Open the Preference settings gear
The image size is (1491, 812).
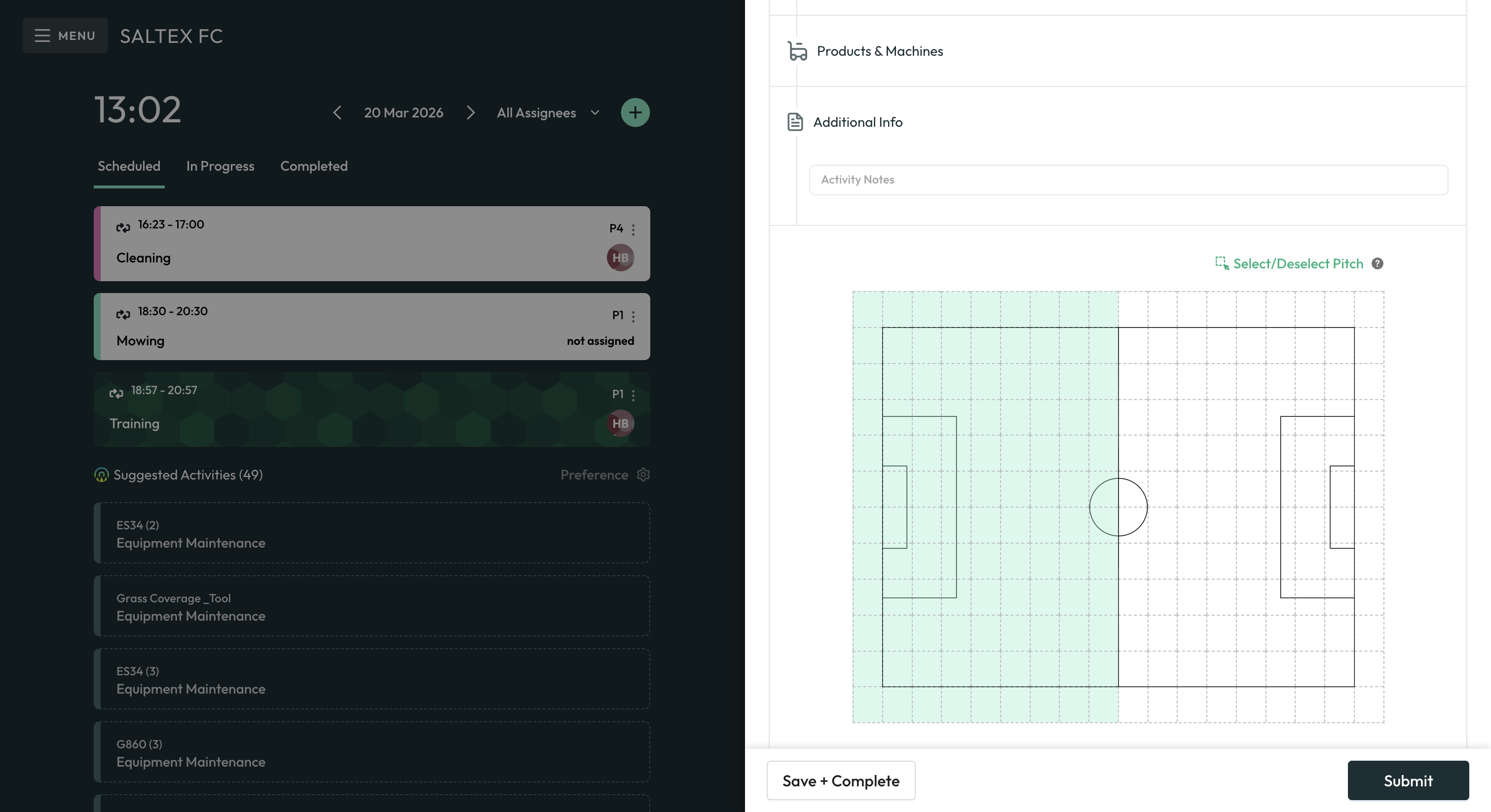[644, 475]
